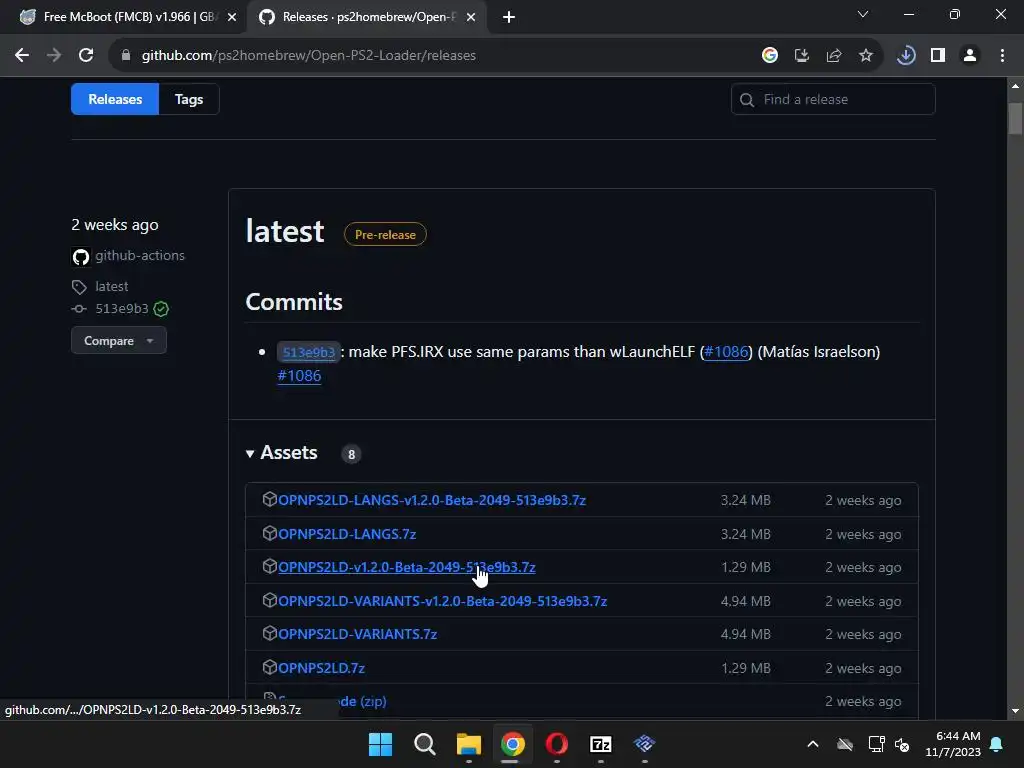
Task: Download OPNPS2LD-LANGS-v1.2.0-Beta-2049-513e9b3.7z
Action: pyautogui.click(x=432, y=500)
